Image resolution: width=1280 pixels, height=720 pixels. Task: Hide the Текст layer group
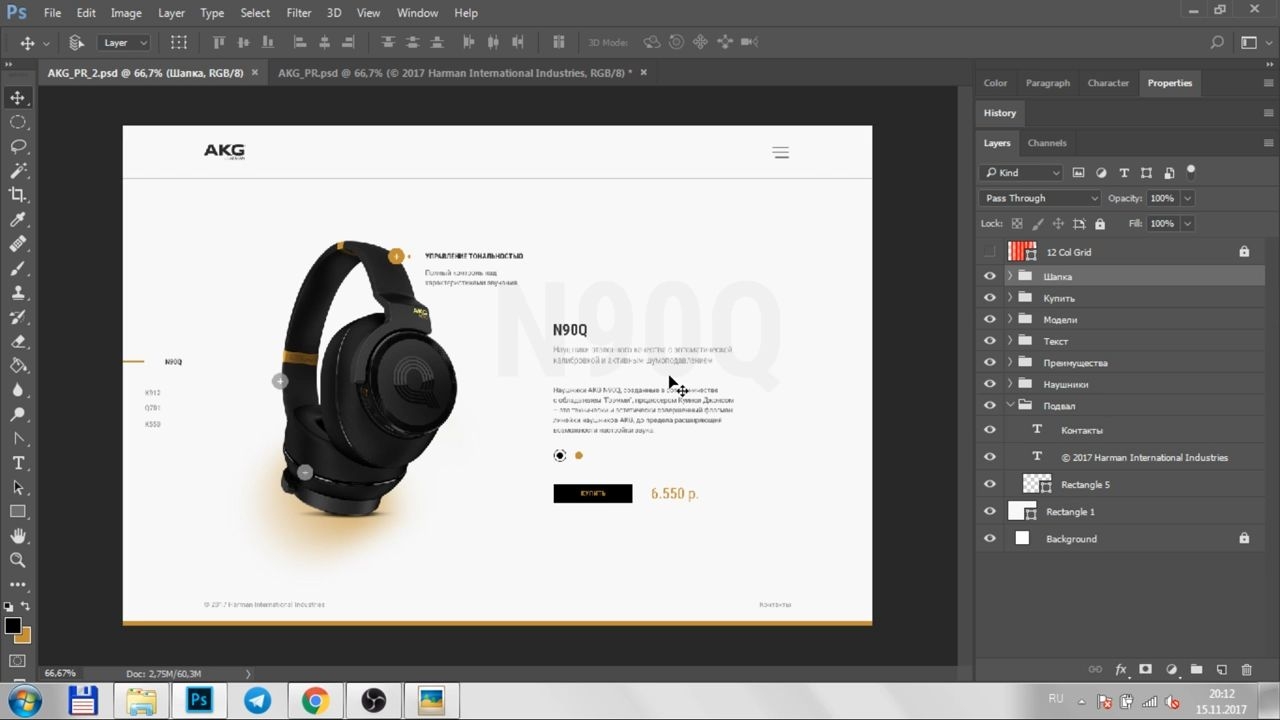tap(990, 341)
